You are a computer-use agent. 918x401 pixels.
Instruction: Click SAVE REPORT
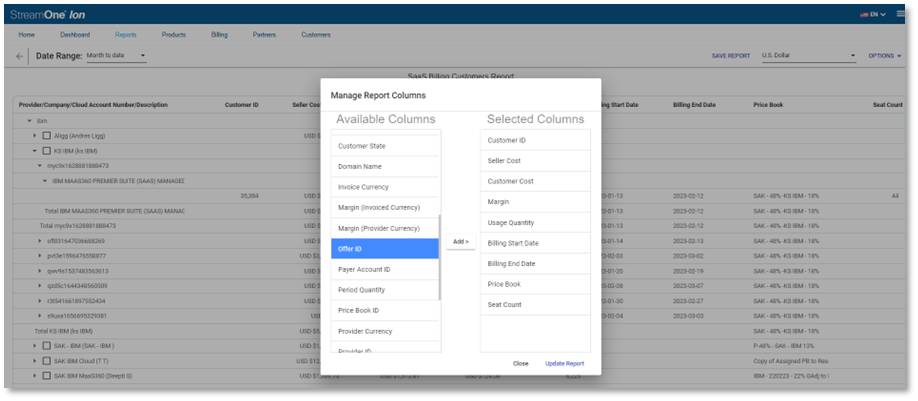tap(731, 56)
